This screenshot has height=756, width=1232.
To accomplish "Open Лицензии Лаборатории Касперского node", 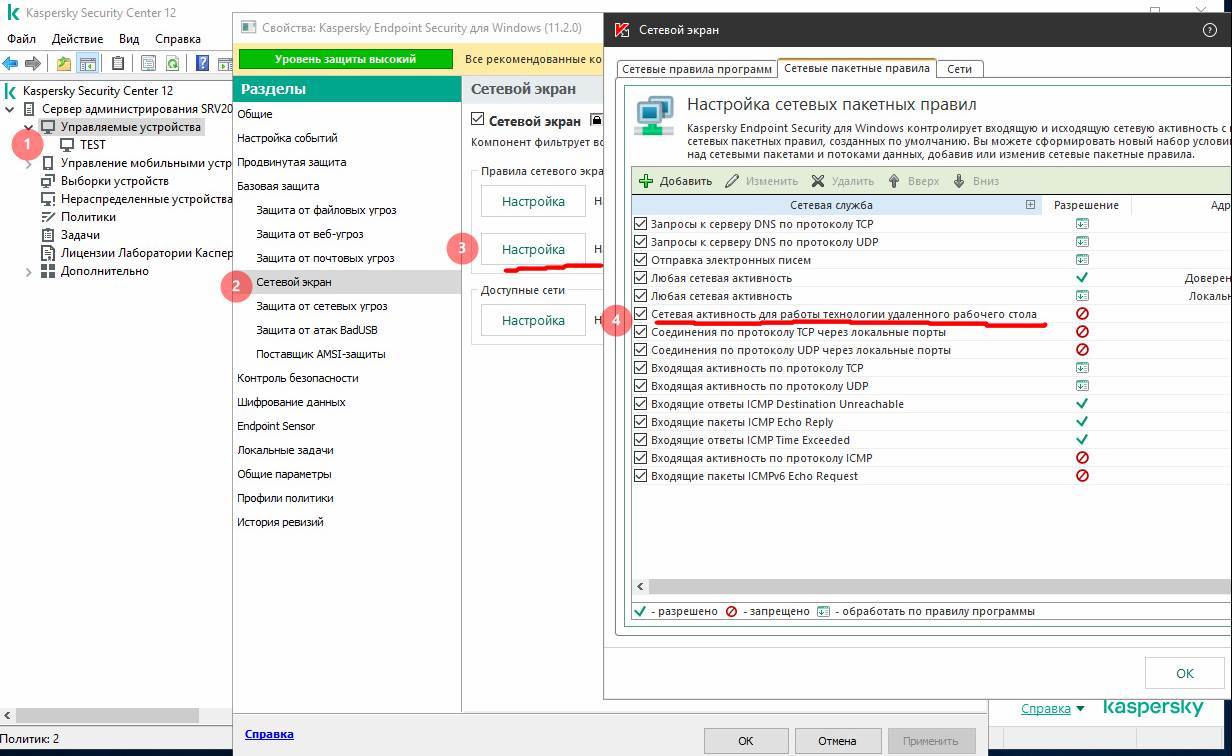I will pyautogui.click(x=146, y=253).
